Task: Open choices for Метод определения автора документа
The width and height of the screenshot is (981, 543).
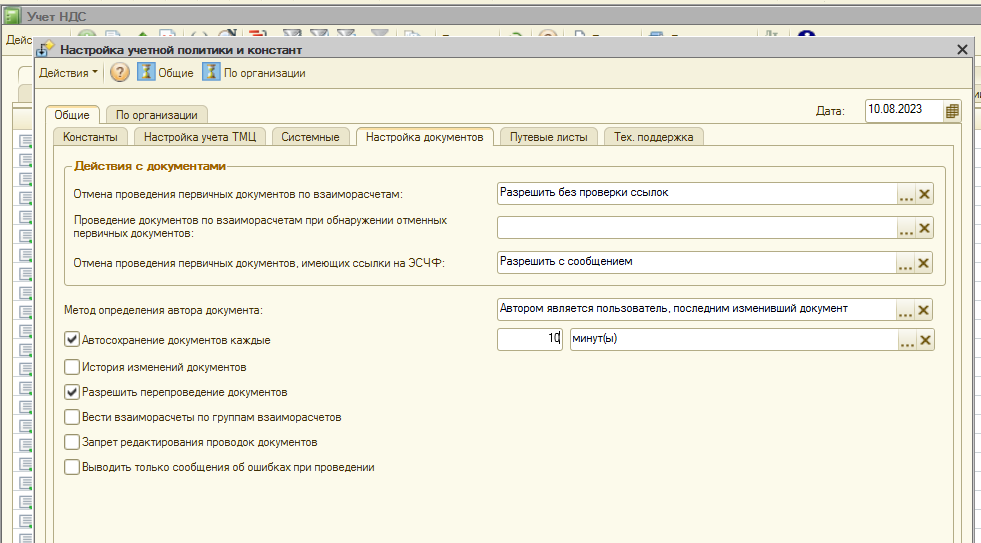Action: click(x=905, y=310)
